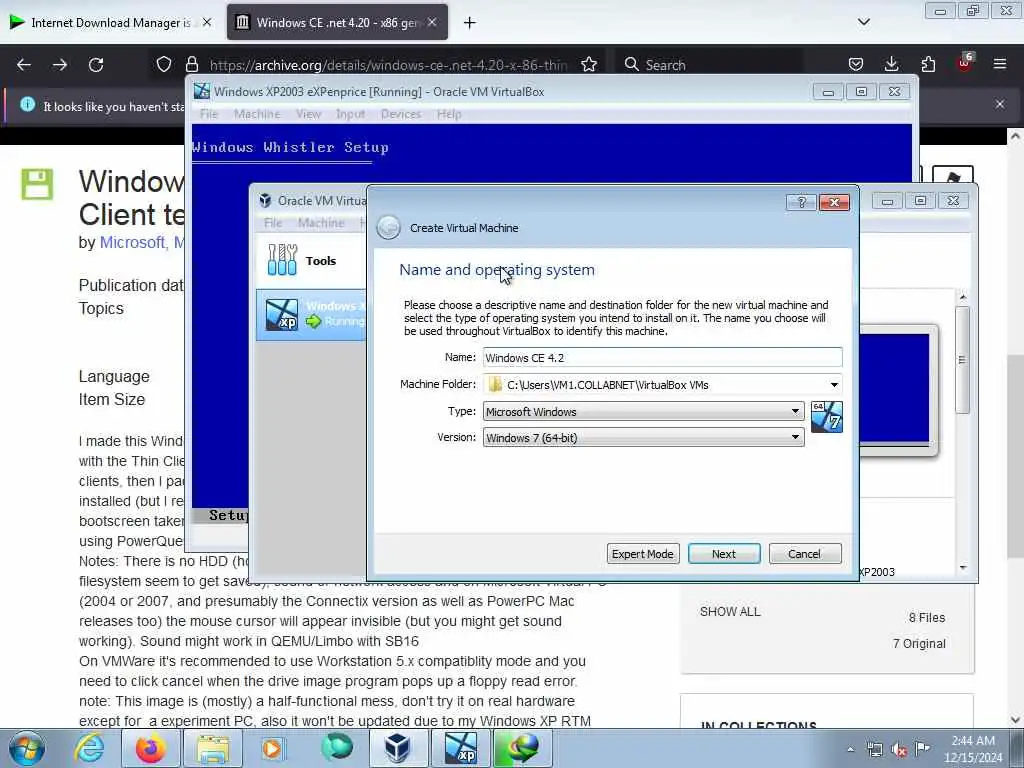Click the muted volume tray icon

(x=899, y=750)
